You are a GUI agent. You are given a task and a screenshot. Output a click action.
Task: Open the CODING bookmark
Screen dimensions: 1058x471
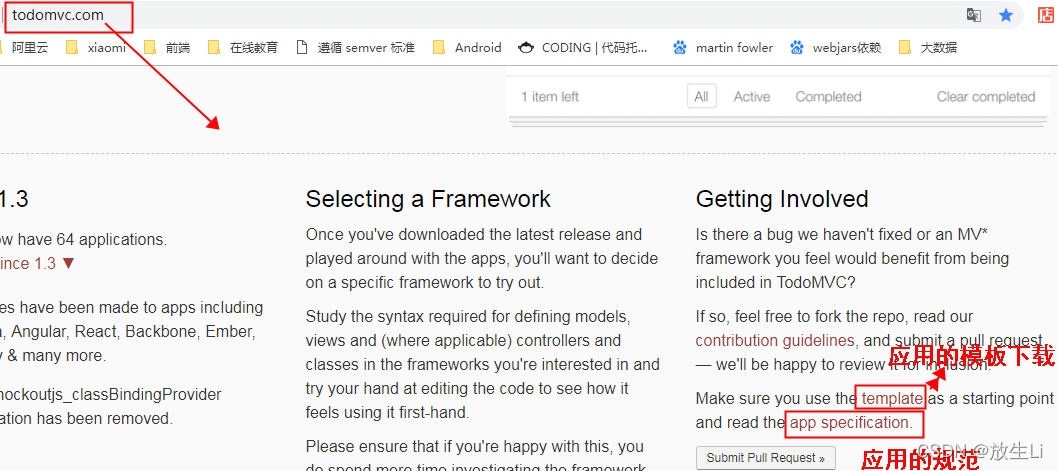[x=583, y=47]
